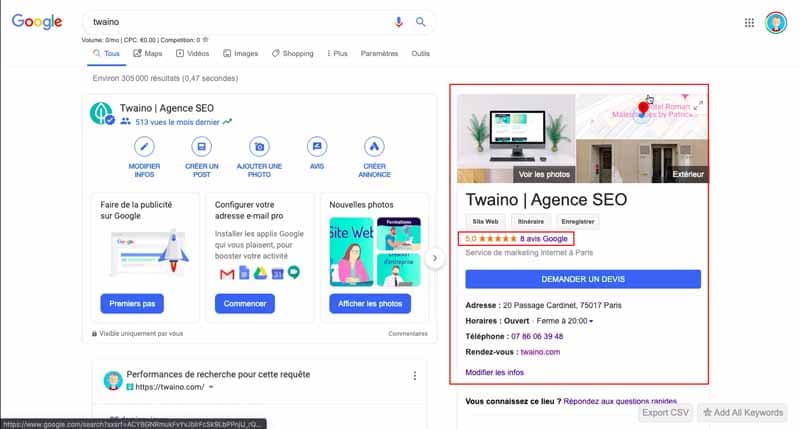Click the Extérieur photo thumbnail

(642, 161)
